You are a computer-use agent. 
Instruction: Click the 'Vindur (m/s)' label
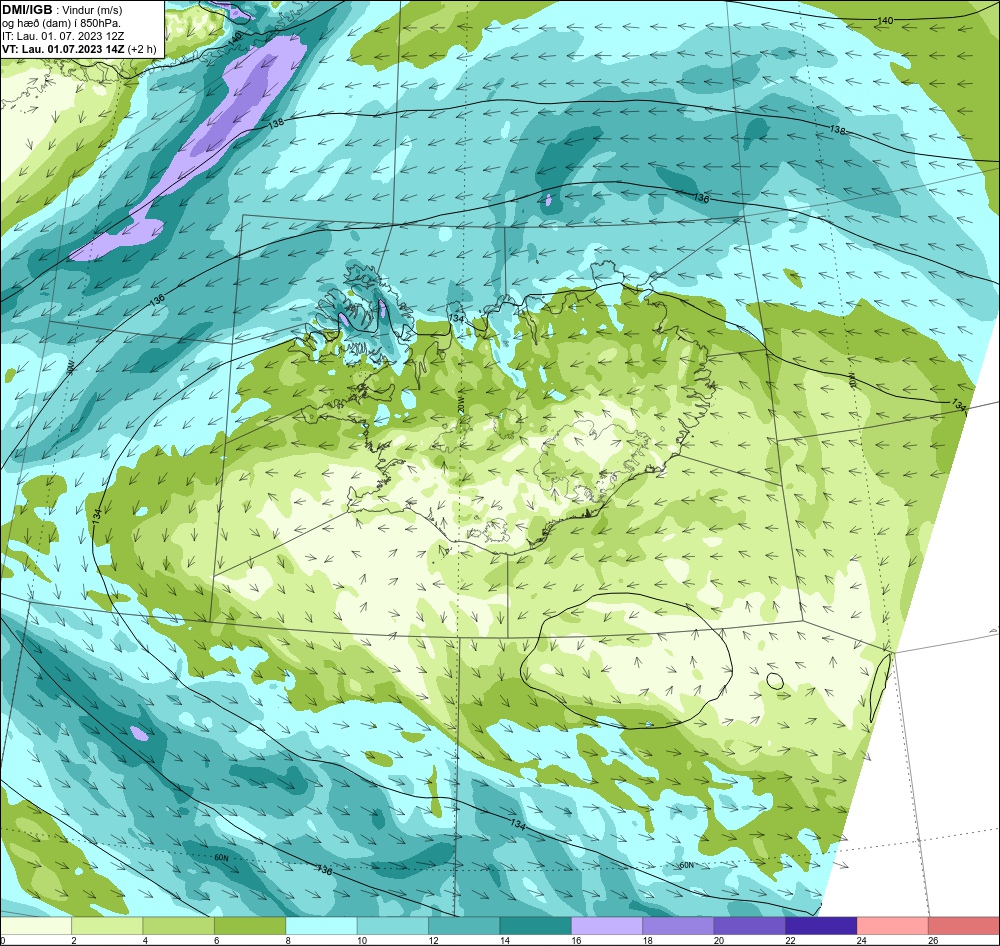pyautogui.click(x=93, y=10)
